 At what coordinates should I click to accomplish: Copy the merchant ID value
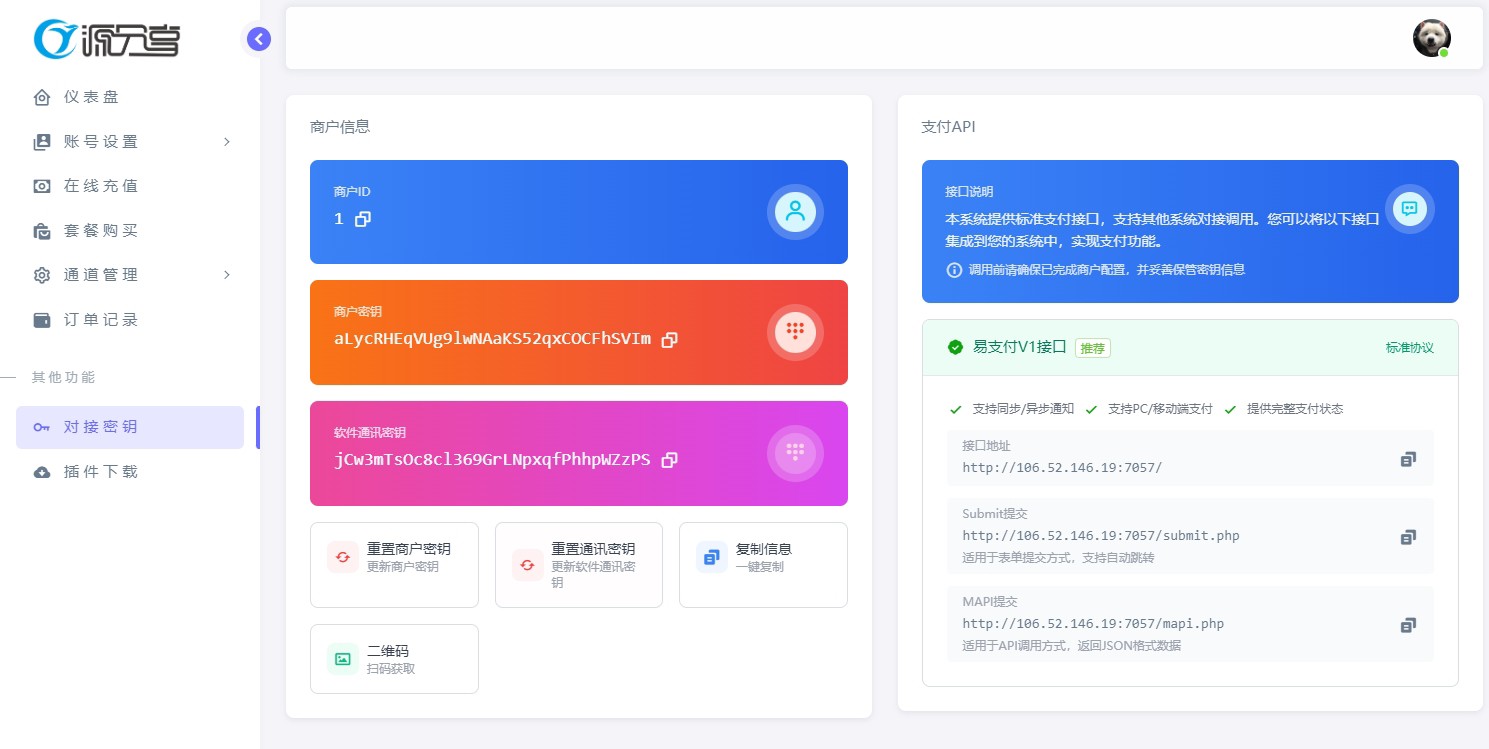point(363,219)
